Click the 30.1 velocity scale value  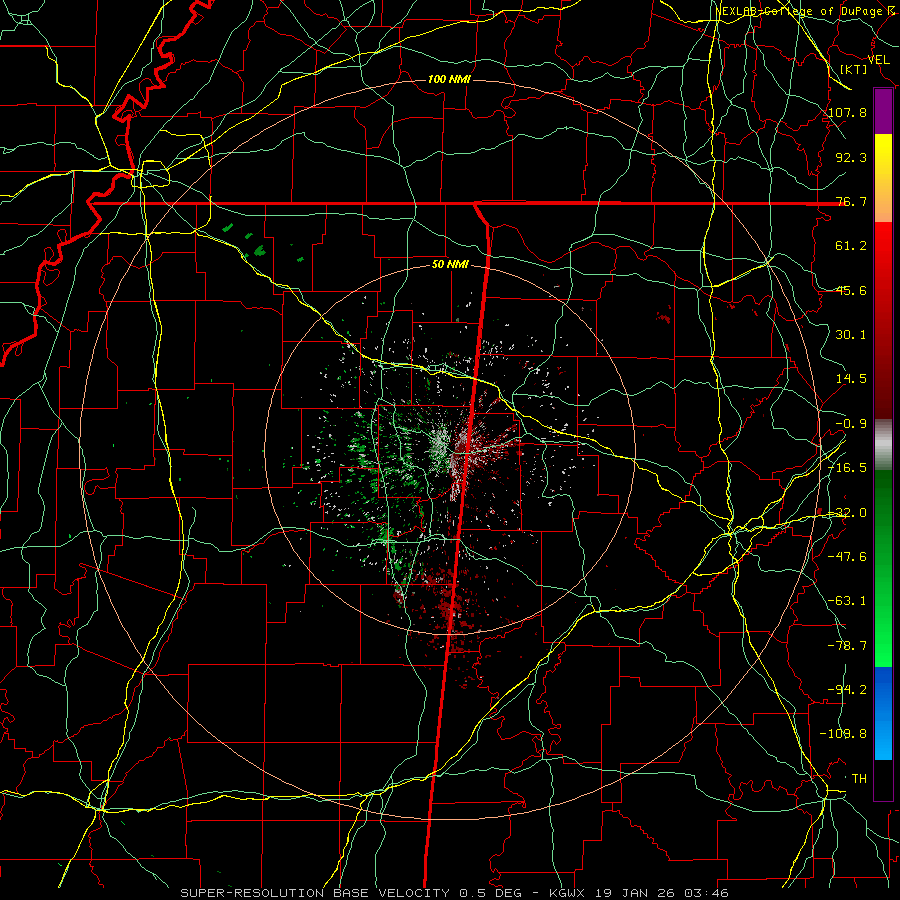point(851,335)
